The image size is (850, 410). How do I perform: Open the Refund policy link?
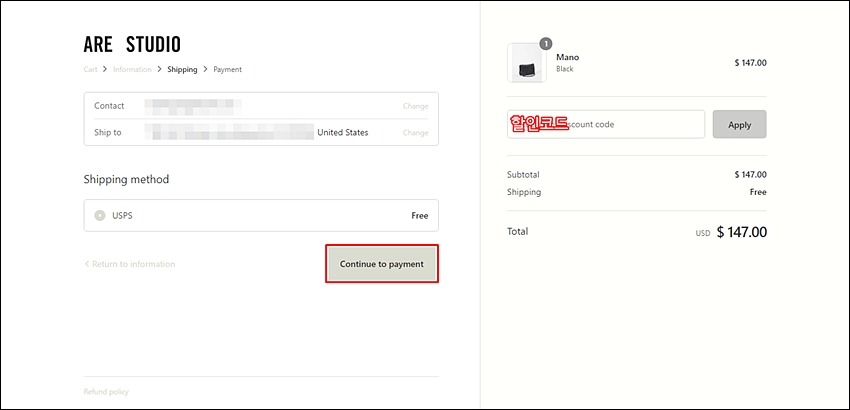coord(106,392)
